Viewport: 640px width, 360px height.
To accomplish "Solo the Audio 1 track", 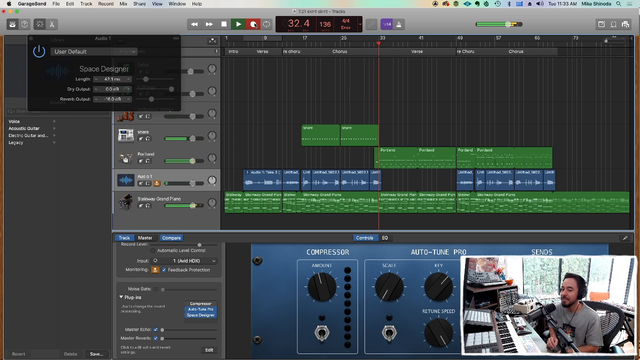I will (148, 183).
